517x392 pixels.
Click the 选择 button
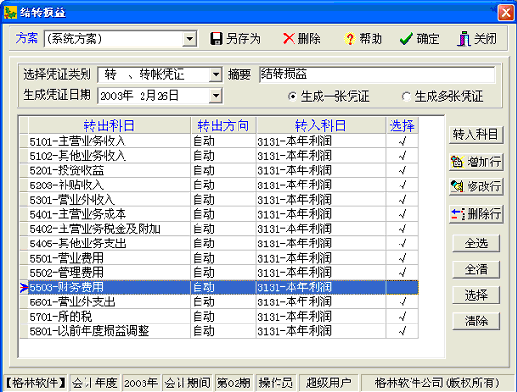coord(476,295)
